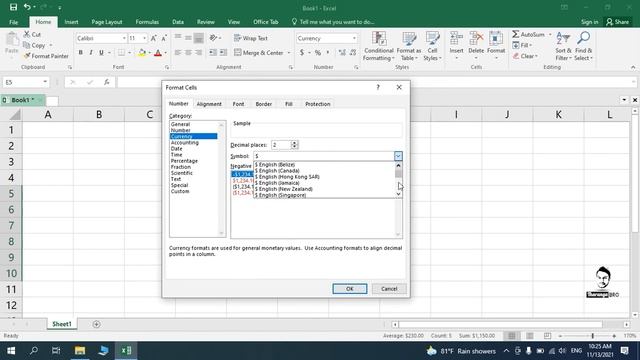The image size is (640, 360).
Task: Click Decrease Font Size icon
Action: [164, 38]
